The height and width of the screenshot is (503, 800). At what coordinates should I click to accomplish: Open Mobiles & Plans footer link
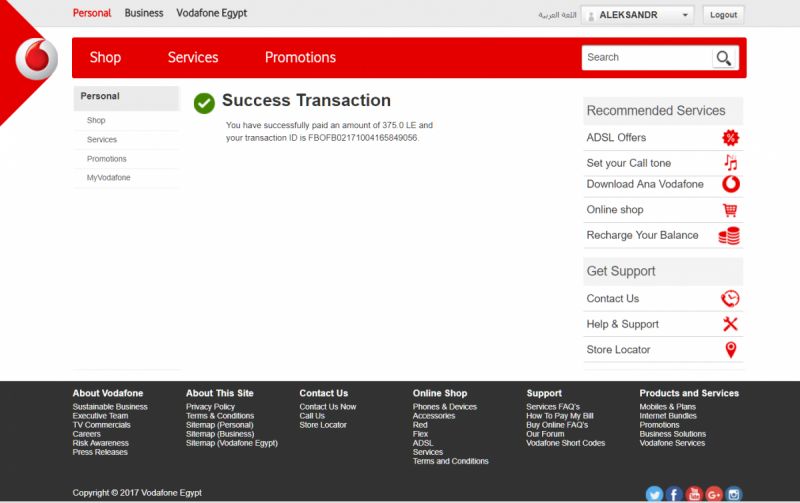point(668,407)
